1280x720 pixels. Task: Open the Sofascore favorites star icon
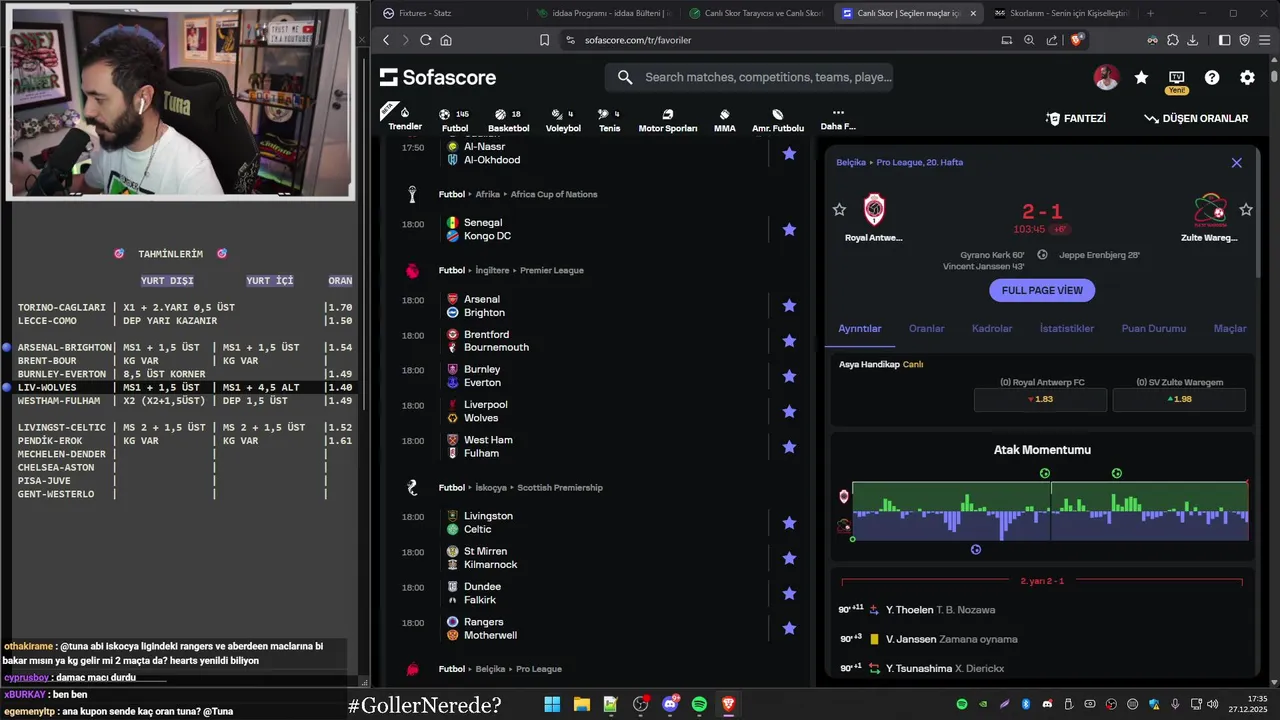1141,77
